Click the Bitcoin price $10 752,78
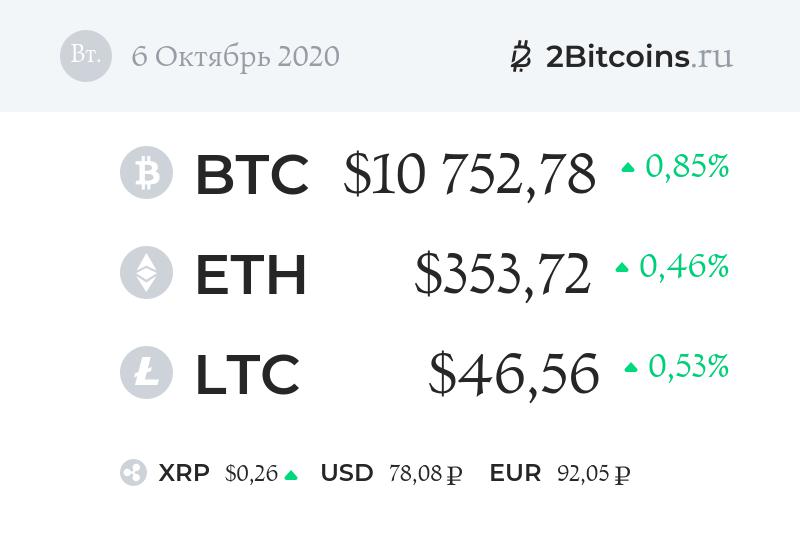The height and width of the screenshot is (540, 800). click(x=469, y=174)
